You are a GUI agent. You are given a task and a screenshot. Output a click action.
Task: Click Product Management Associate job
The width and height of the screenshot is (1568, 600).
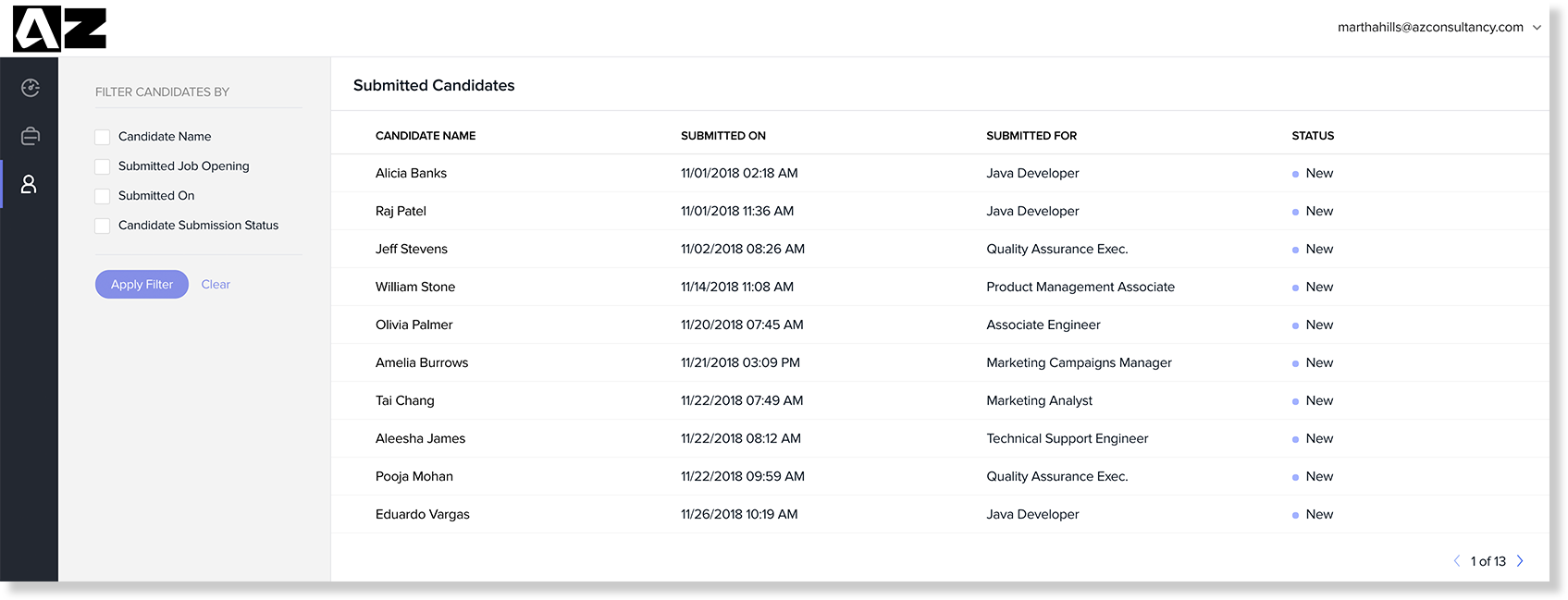pyautogui.click(x=1080, y=287)
